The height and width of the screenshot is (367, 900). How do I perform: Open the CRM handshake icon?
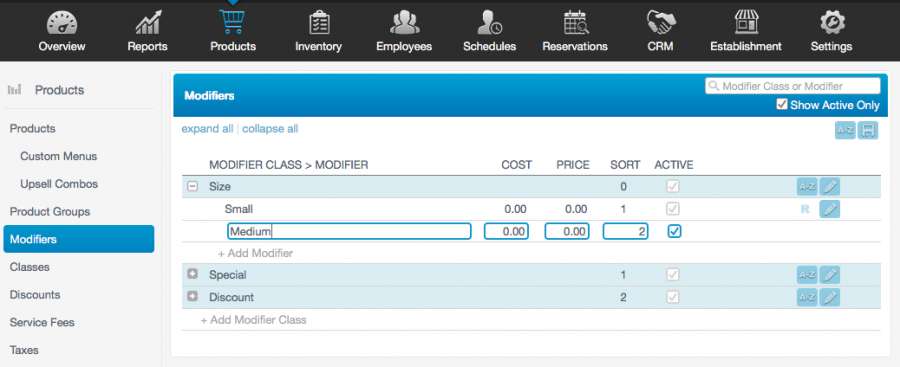click(x=661, y=24)
